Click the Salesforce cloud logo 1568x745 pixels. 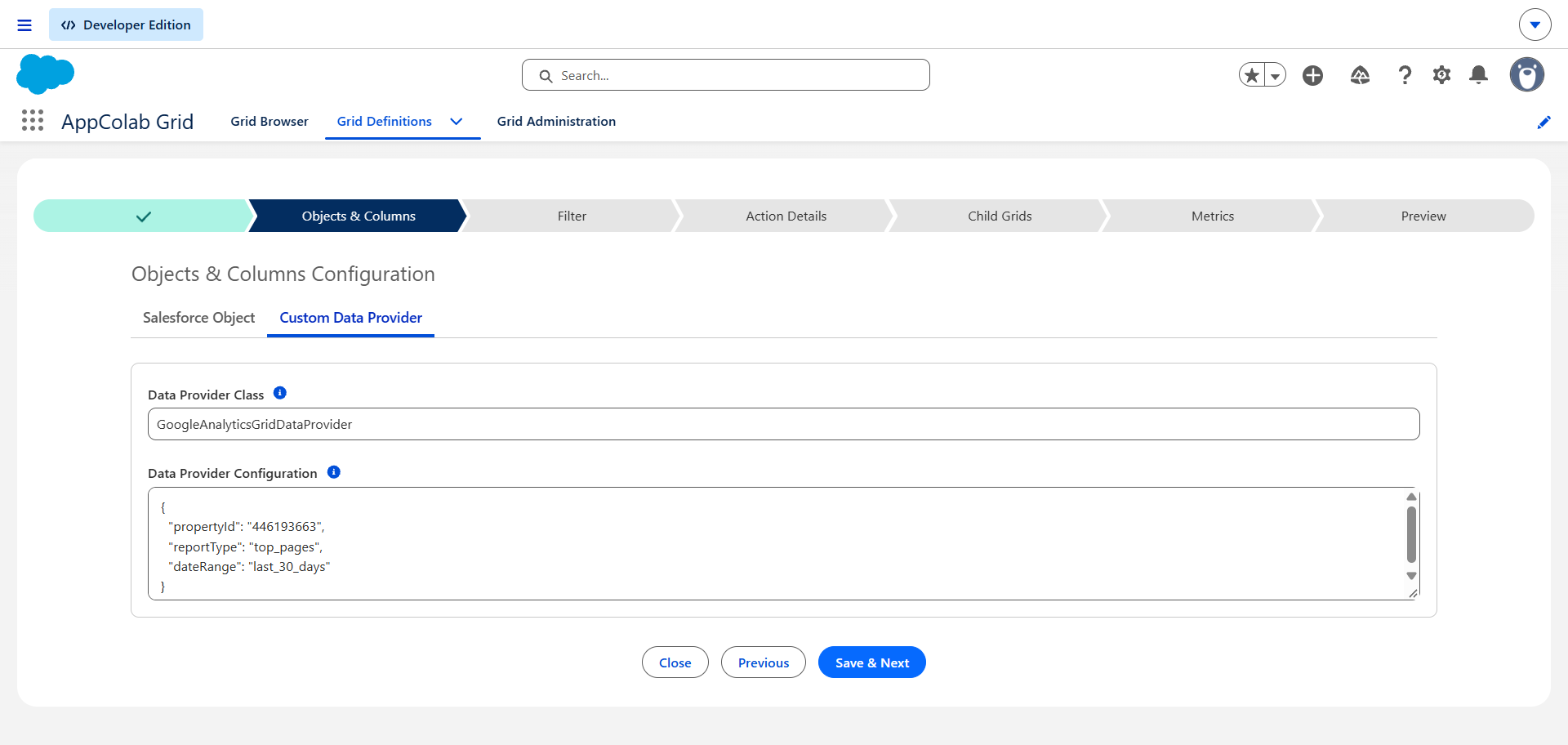coord(45,74)
